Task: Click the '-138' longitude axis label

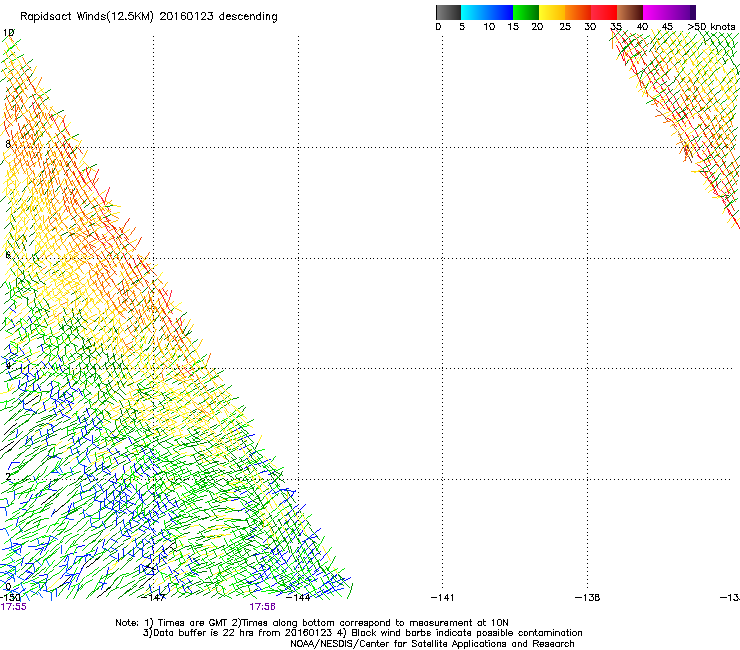Action: click(587, 598)
